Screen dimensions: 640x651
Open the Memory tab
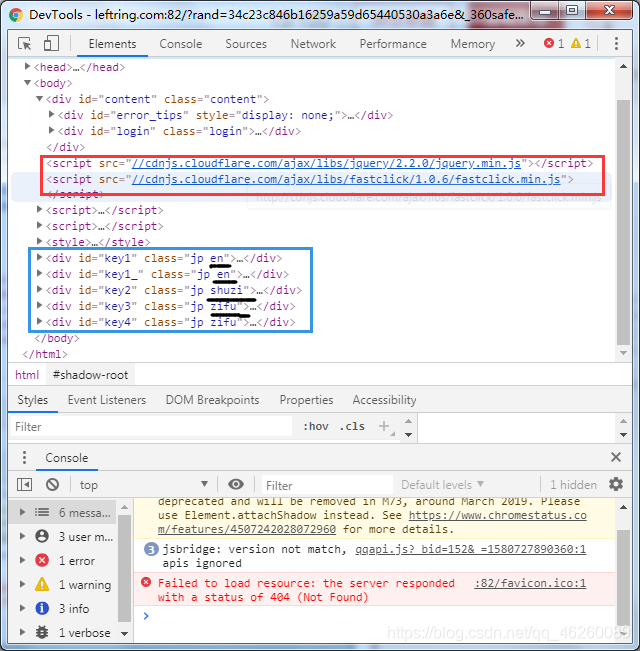[473, 44]
